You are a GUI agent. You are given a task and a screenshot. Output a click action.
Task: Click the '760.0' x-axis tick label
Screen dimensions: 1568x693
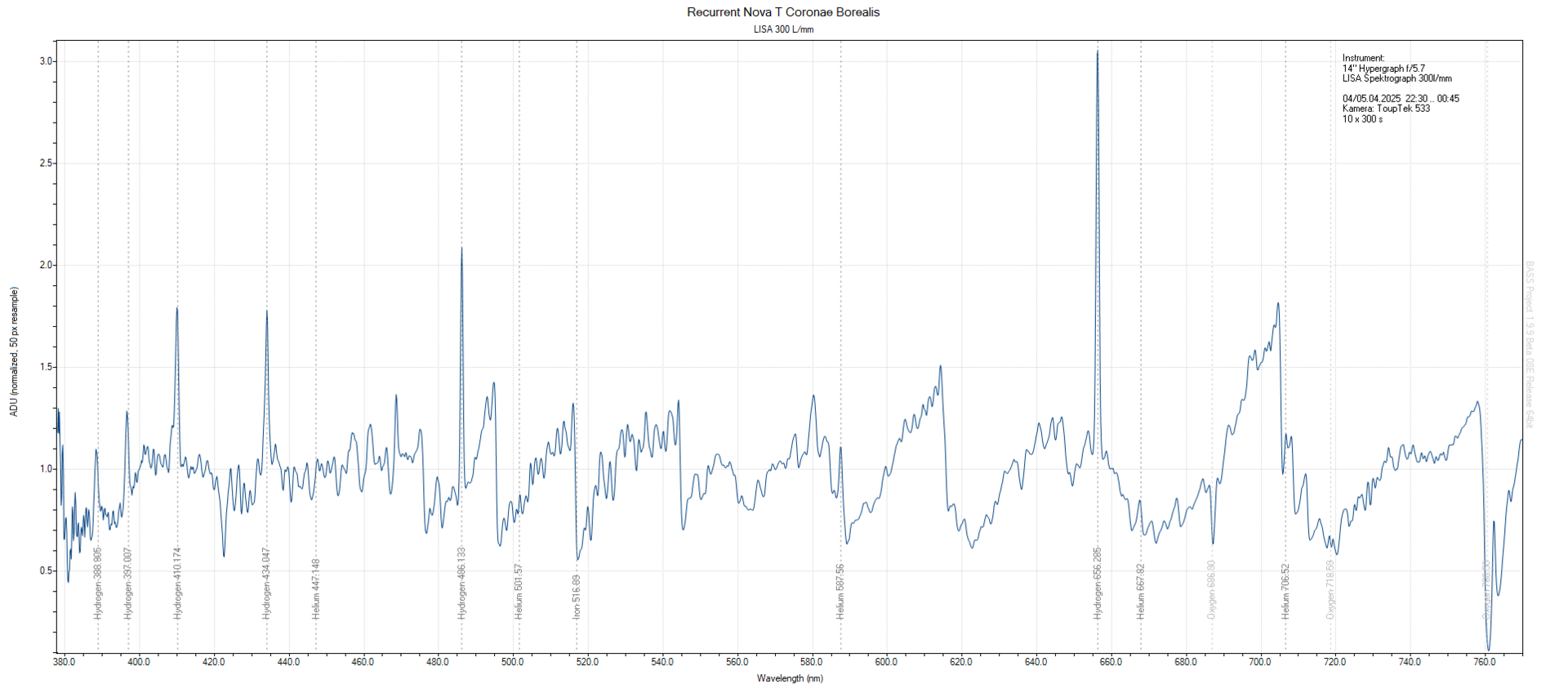click(x=1485, y=662)
